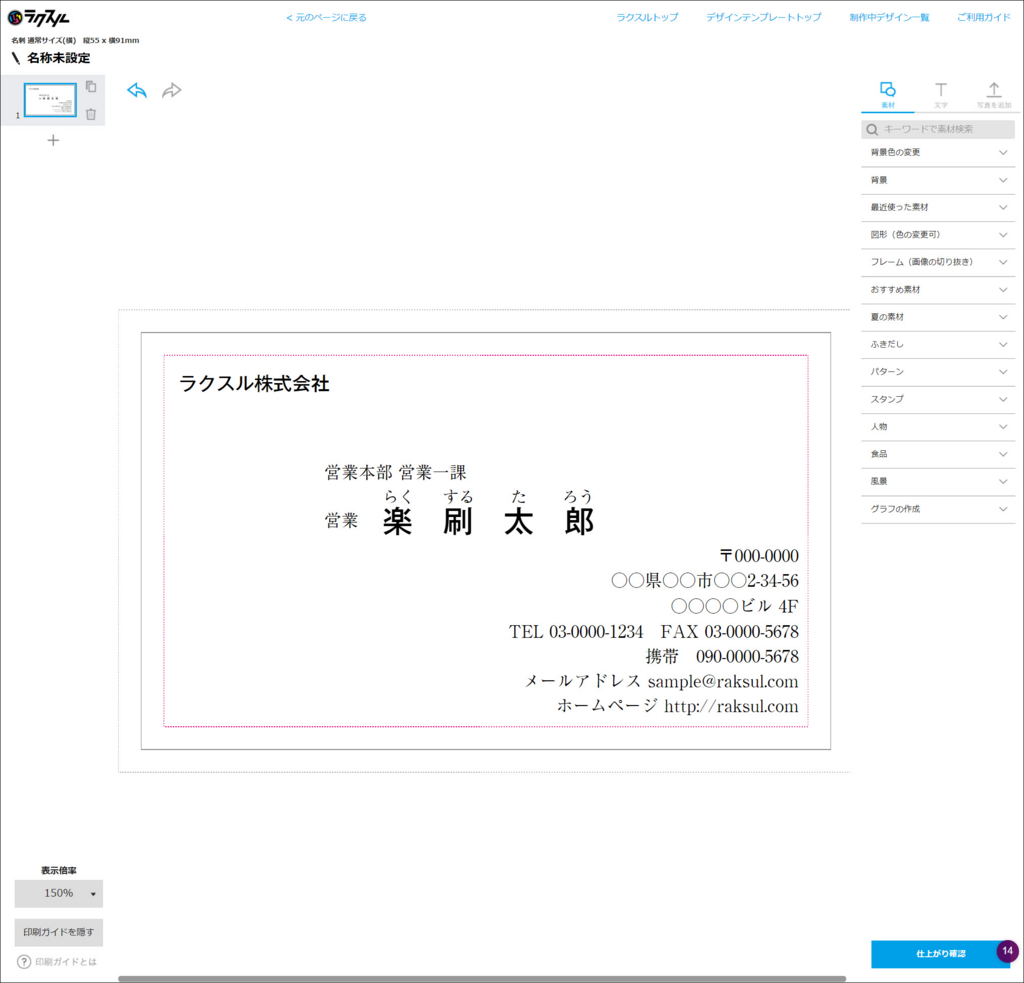Screen dimensions: 1024x983
Task: Select 携帯 090-0000-5678 text line
Action: pyautogui.click(x=722, y=656)
